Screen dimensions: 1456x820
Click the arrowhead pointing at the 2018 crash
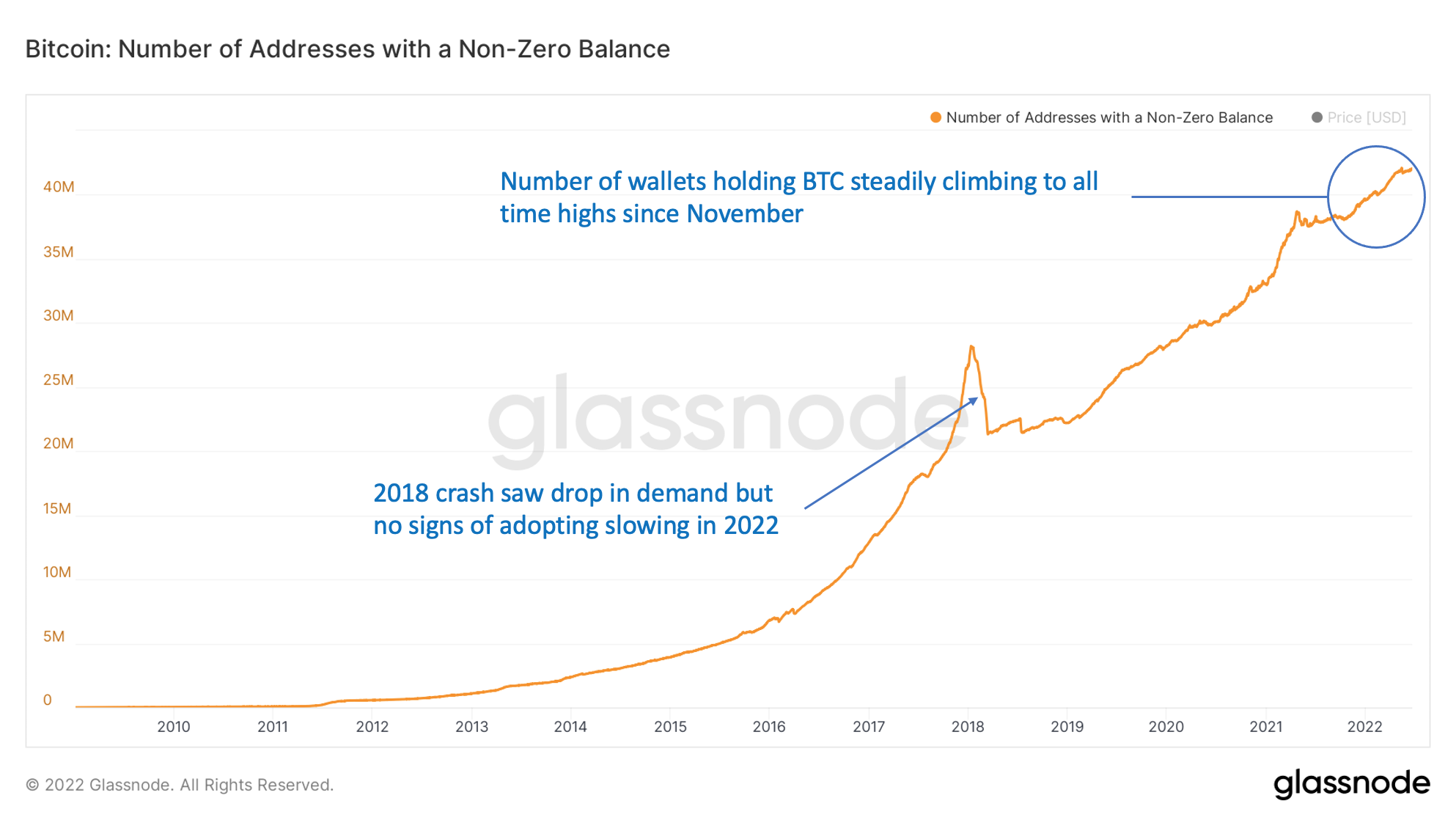point(974,400)
